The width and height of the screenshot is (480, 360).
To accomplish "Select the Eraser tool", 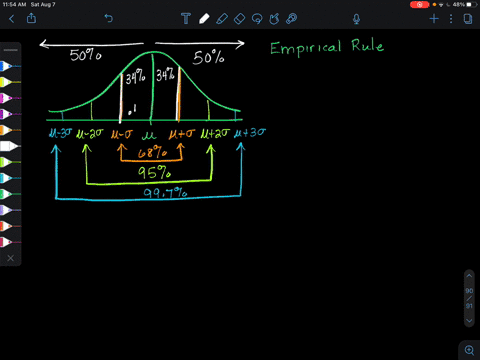I will [x=240, y=19].
